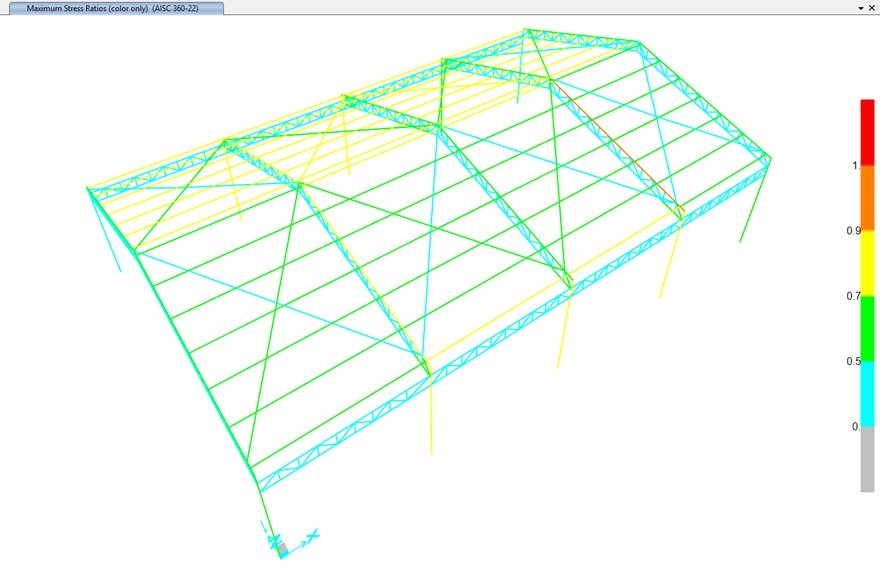Click the ridge apex of the far gable frame
Screen dimensions: 880x570
[526, 32]
